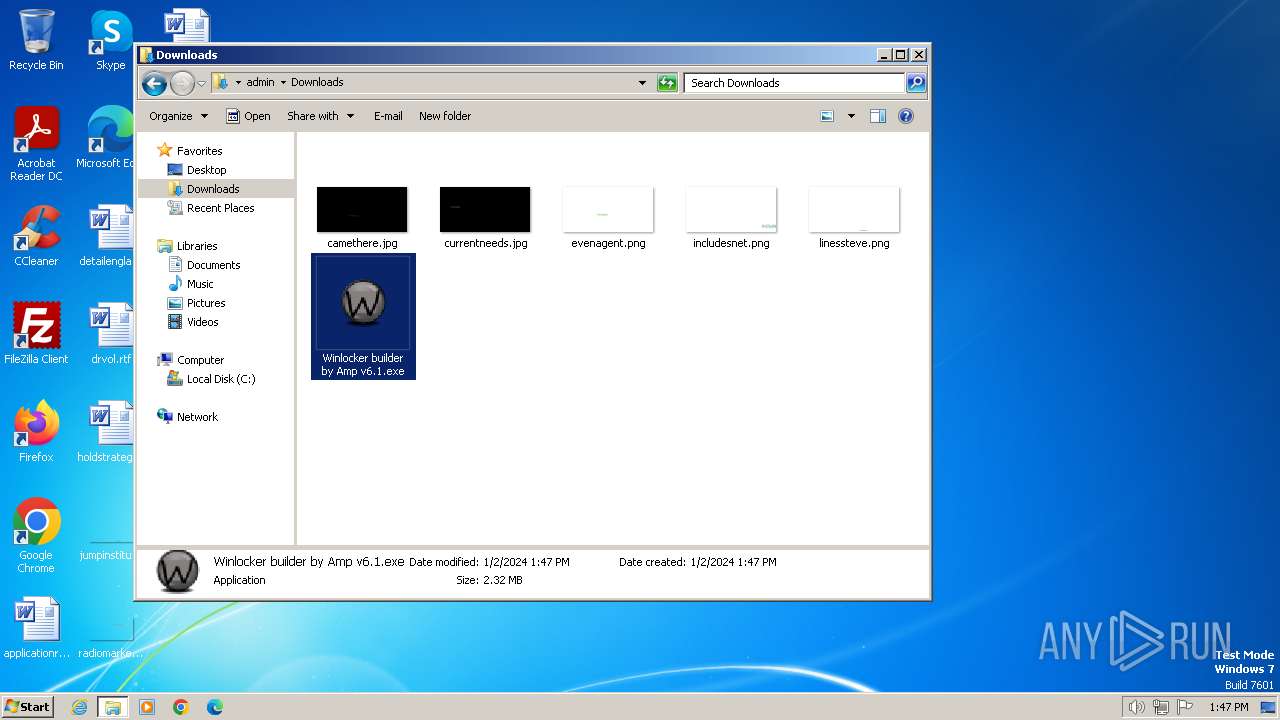Open the view options dropdown arrow

[851, 116]
